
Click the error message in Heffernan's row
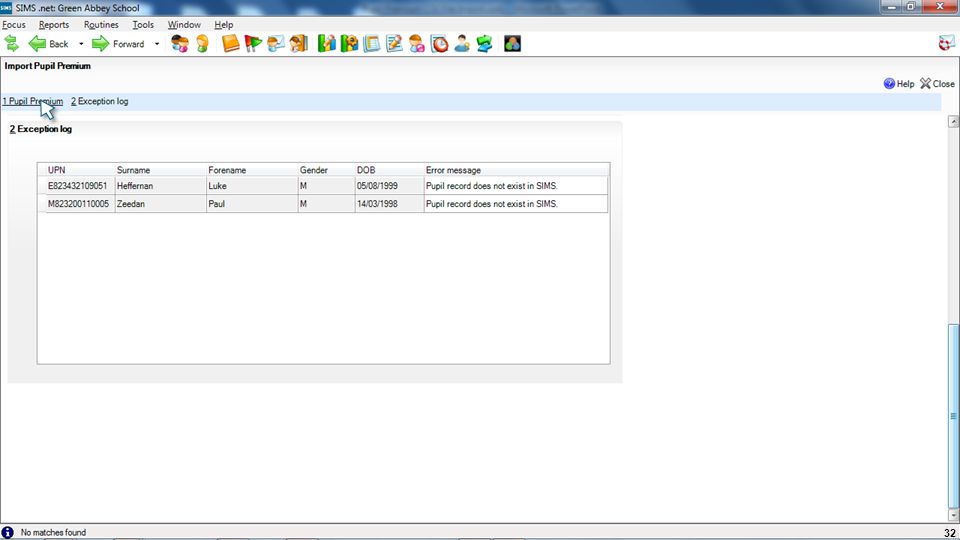tap(516, 186)
